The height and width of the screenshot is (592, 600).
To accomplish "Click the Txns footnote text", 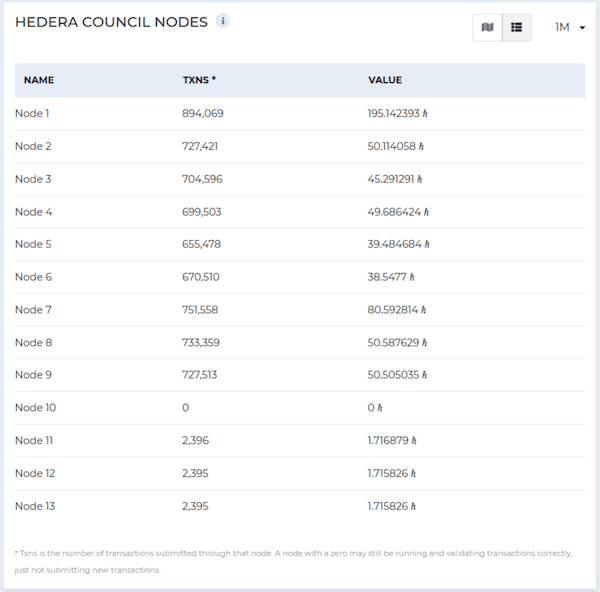I will (293, 562).
